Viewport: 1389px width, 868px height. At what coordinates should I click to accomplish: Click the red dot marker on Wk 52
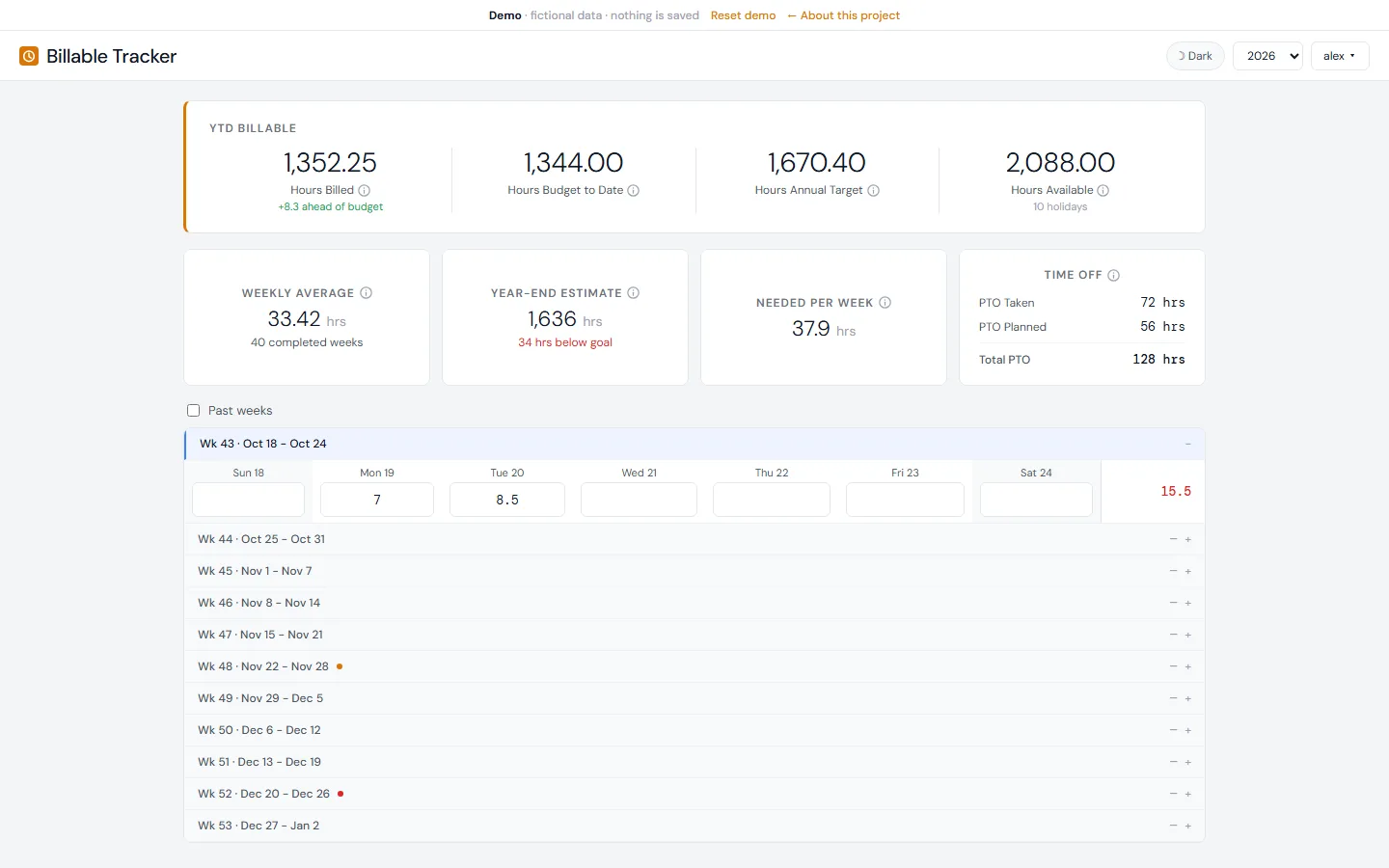pyautogui.click(x=340, y=794)
